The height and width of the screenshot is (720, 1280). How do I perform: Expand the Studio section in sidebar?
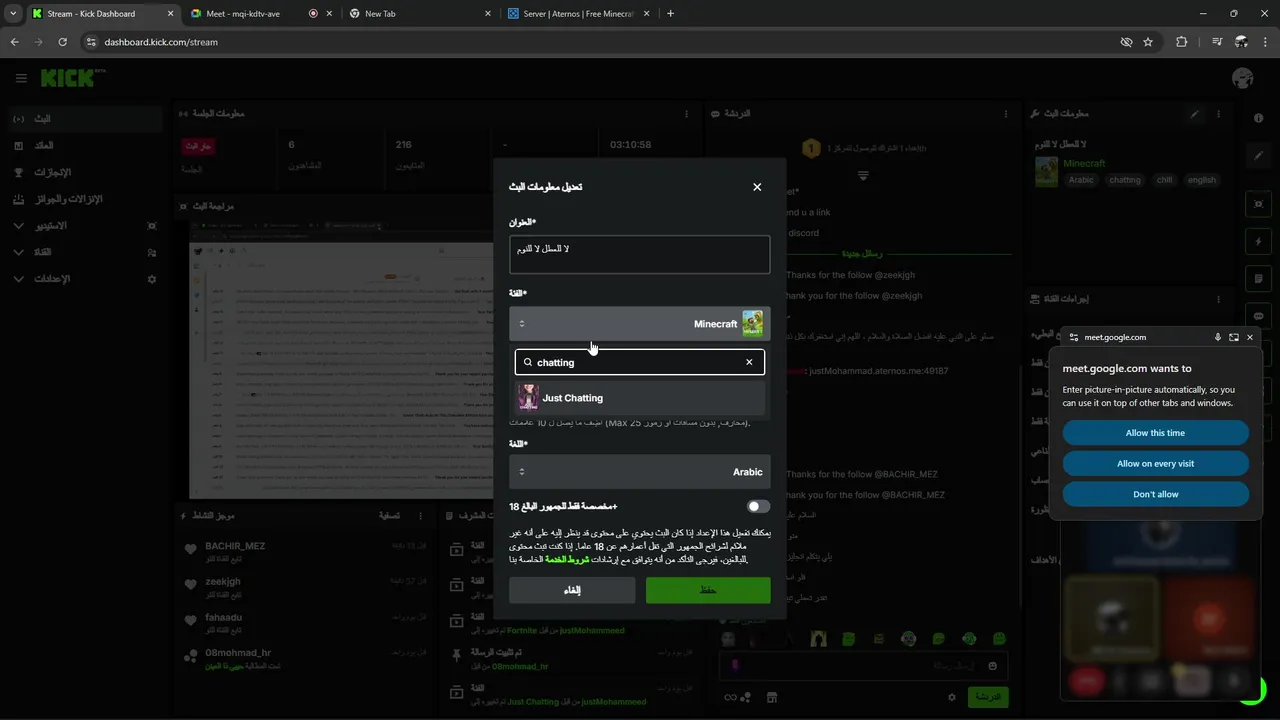[x=85, y=226]
